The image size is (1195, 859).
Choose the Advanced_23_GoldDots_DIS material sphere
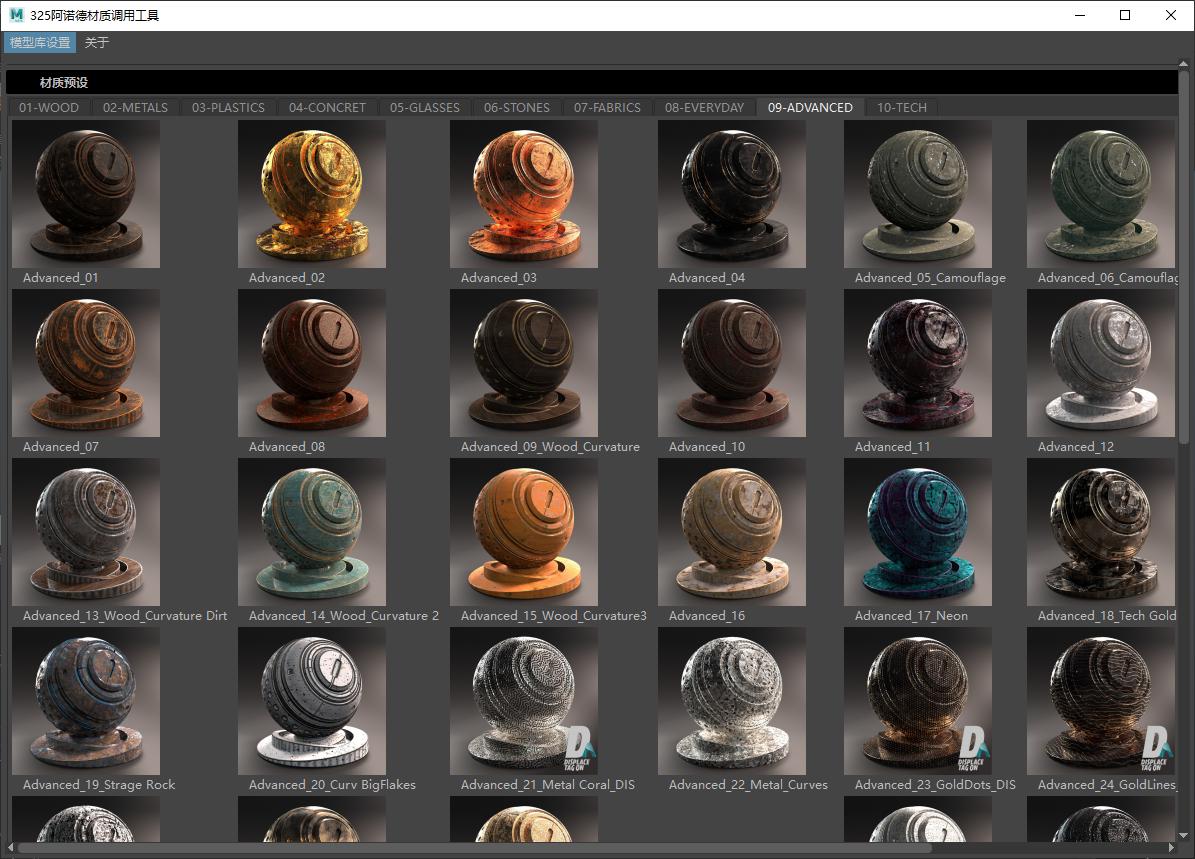click(917, 701)
